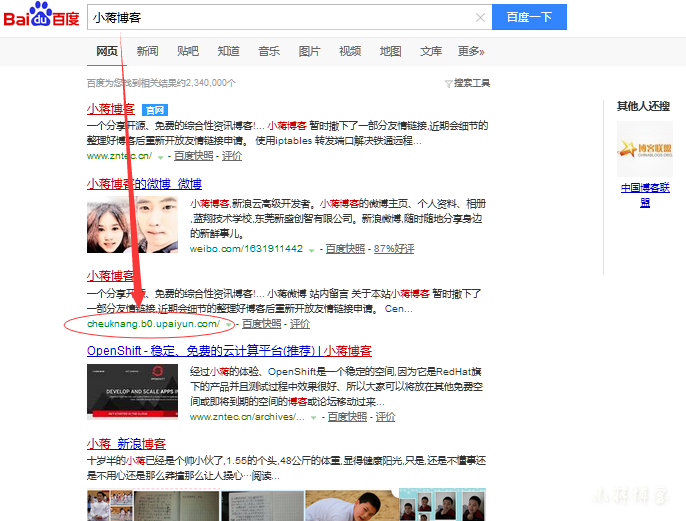Go to the 知道 tab
Image resolution: width=686 pixels, height=521 pixels.
[228, 52]
